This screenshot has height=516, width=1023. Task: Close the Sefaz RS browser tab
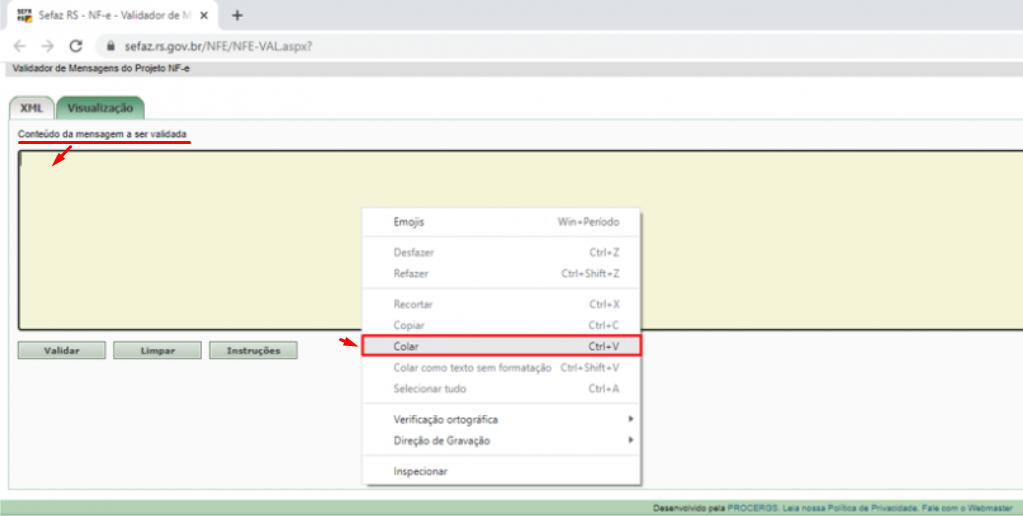pyautogui.click(x=205, y=16)
